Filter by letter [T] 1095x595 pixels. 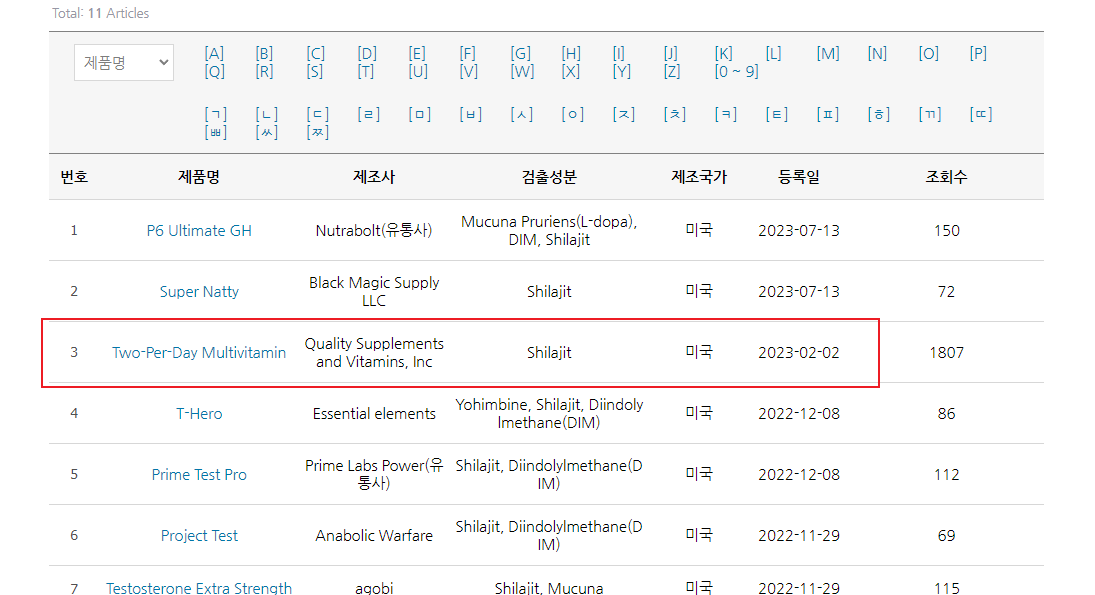365,71
